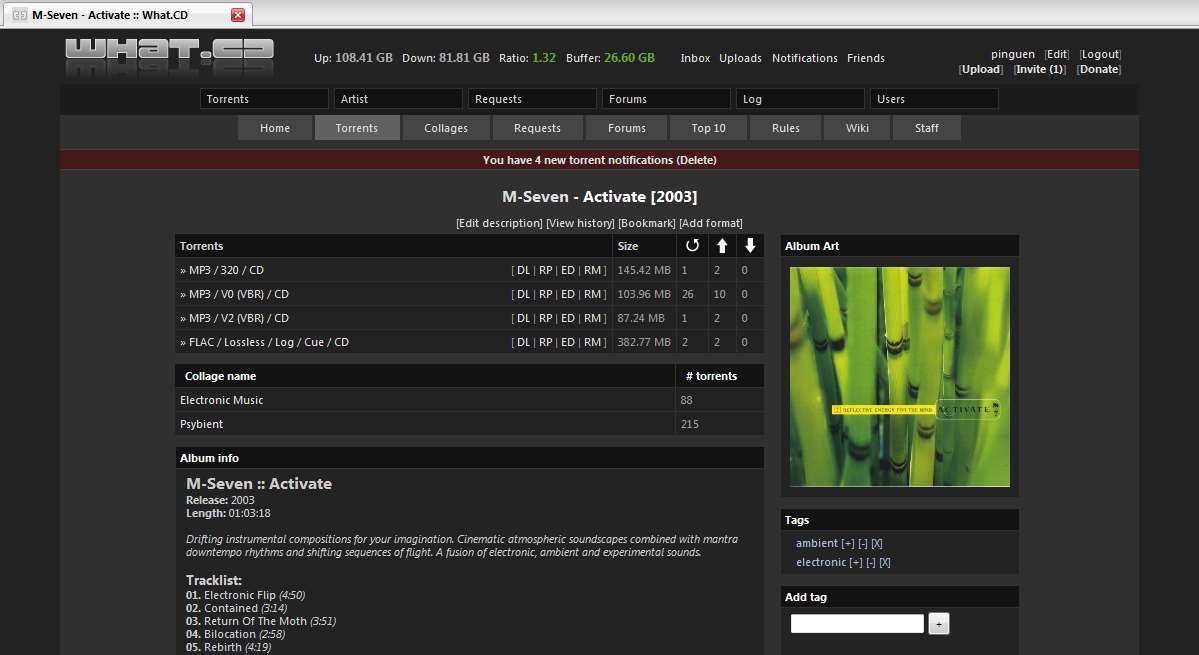Vote up the ambient tag
The width and height of the screenshot is (1199, 655).
tap(847, 543)
